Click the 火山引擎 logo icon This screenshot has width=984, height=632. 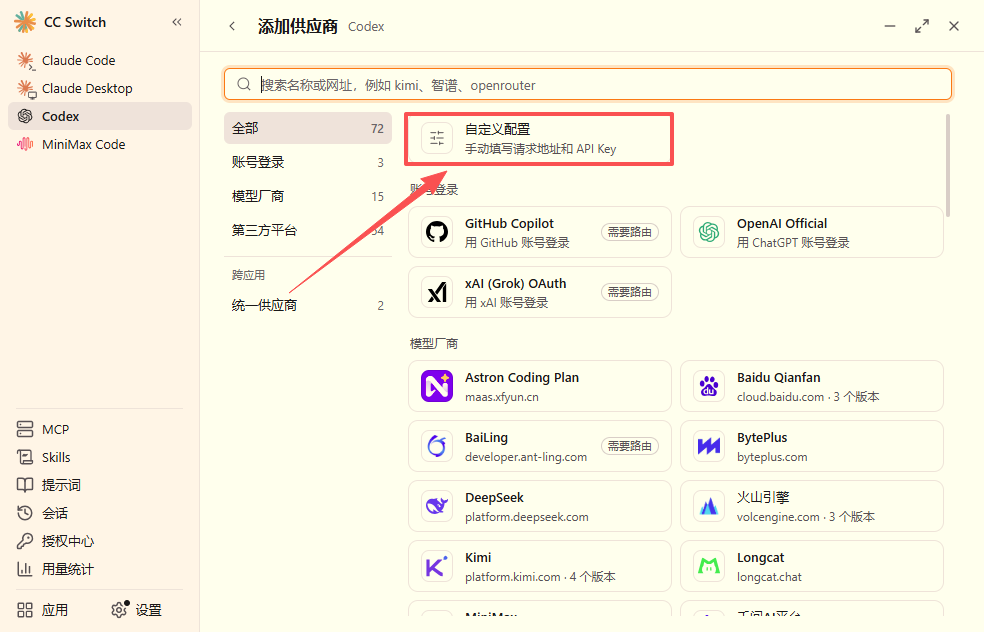click(709, 506)
